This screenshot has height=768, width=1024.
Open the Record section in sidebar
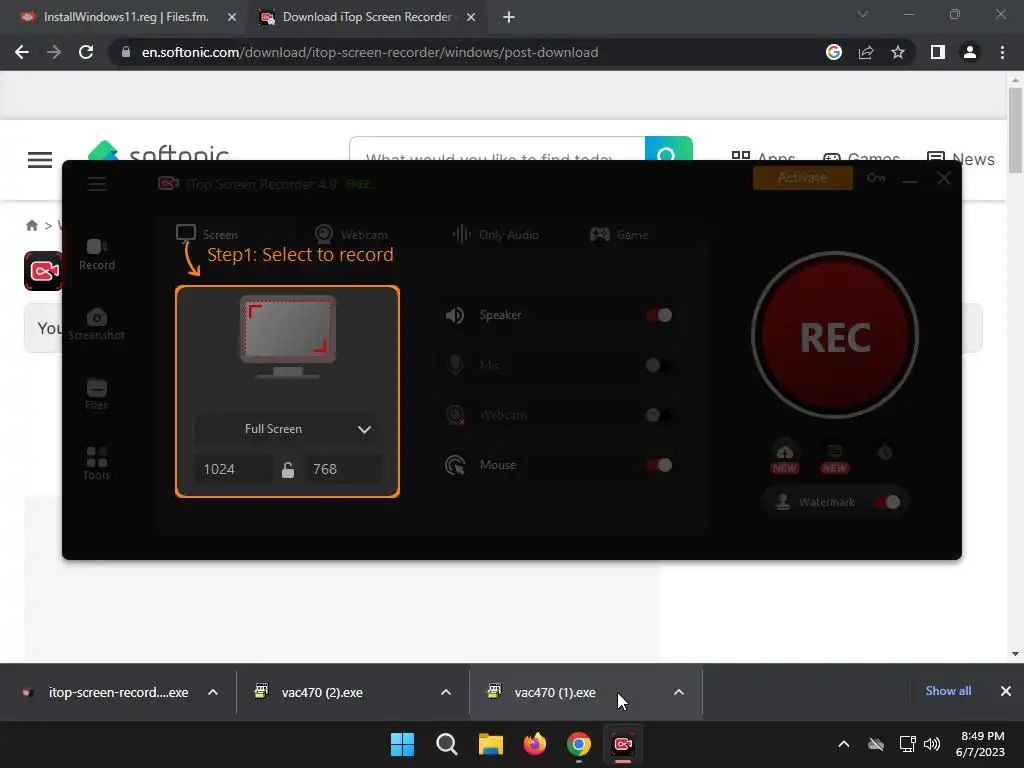97,254
